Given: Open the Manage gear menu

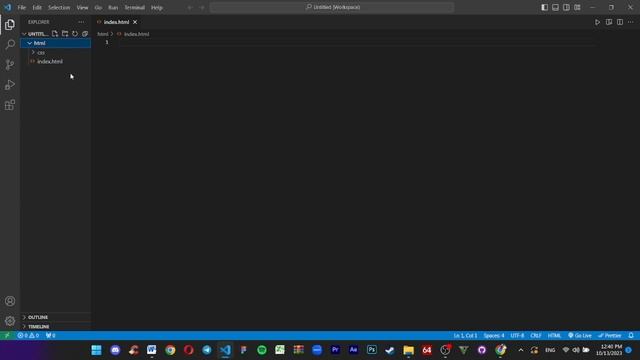Looking at the screenshot, I should point(10,321).
